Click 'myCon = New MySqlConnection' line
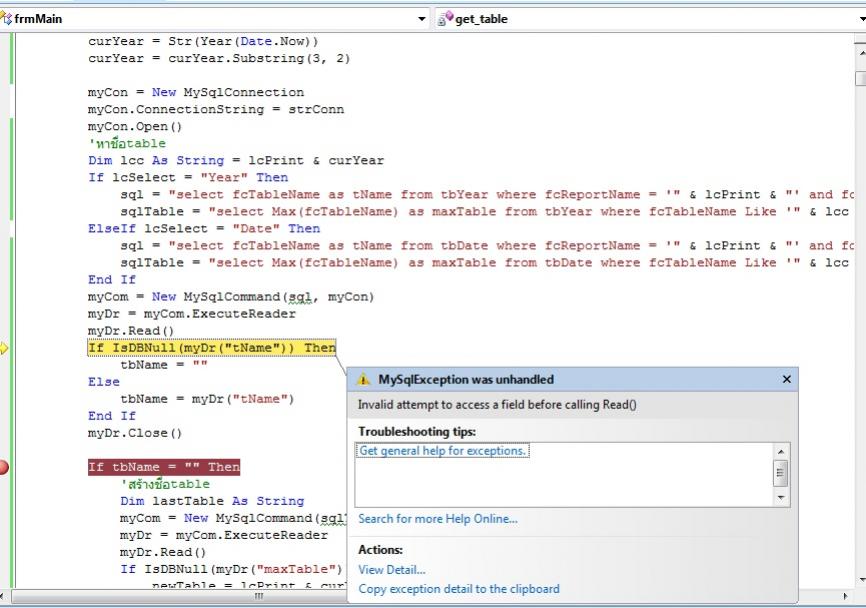This screenshot has width=866, height=608. (196, 92)
